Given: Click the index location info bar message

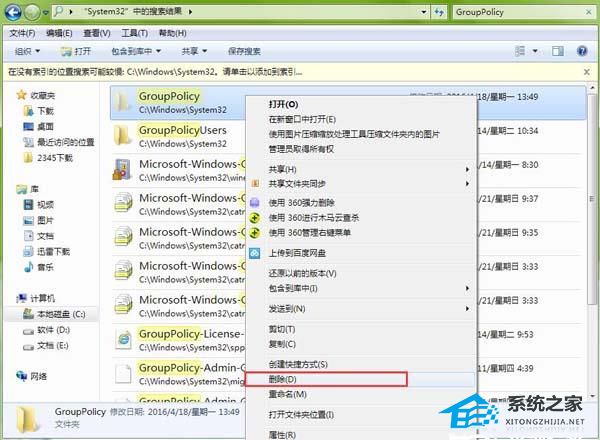Looking at the screenshot, I should (155, 72).
